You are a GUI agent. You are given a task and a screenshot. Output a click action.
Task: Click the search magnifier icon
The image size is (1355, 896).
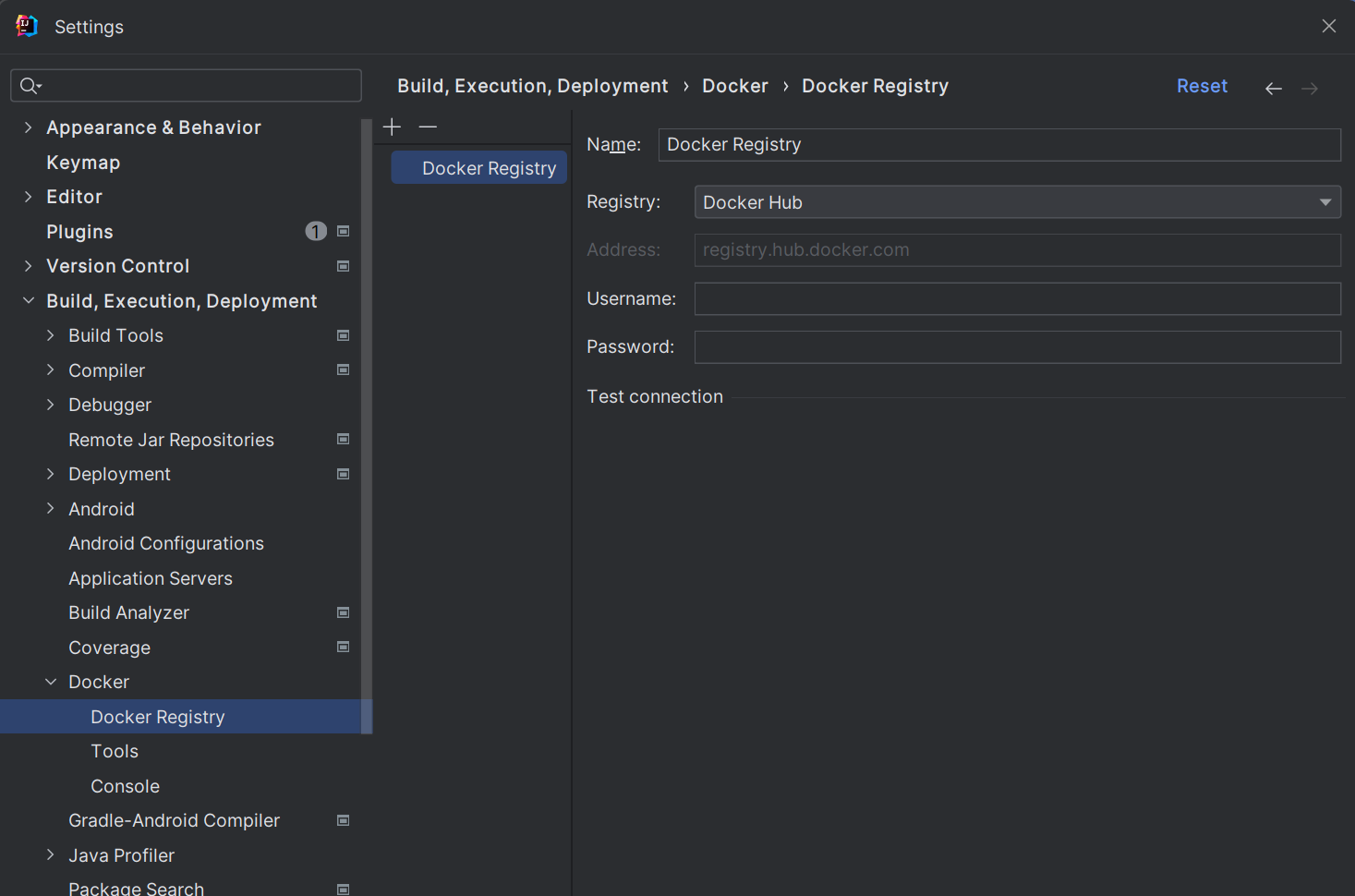click(x=30, y=86)
